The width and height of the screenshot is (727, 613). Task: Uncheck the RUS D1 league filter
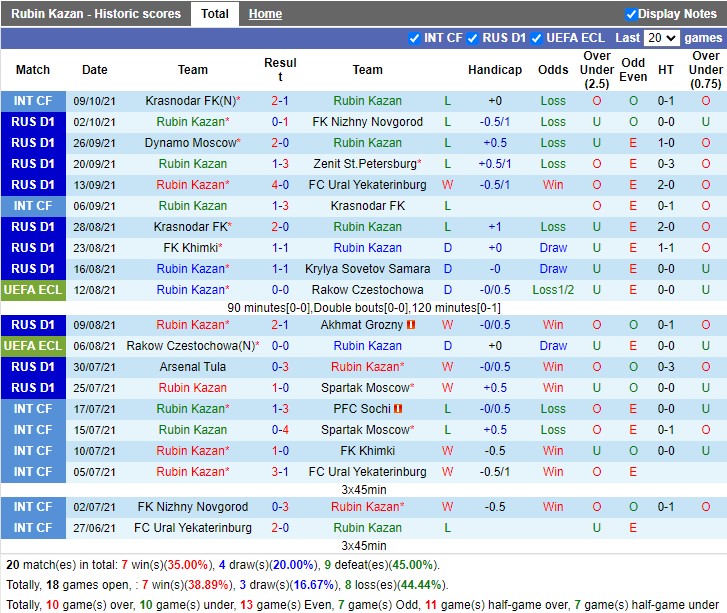(x=473, y=38)
